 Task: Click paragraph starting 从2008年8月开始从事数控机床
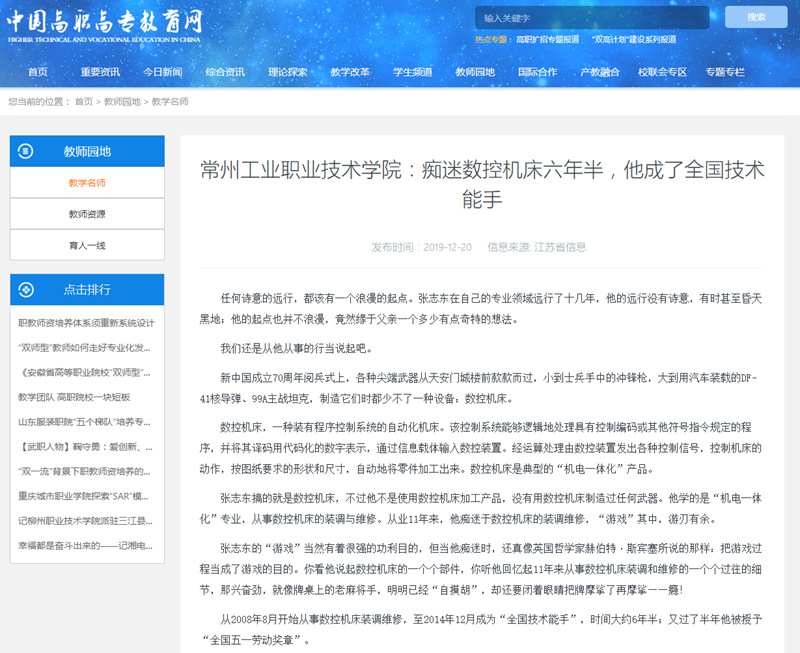481,629
